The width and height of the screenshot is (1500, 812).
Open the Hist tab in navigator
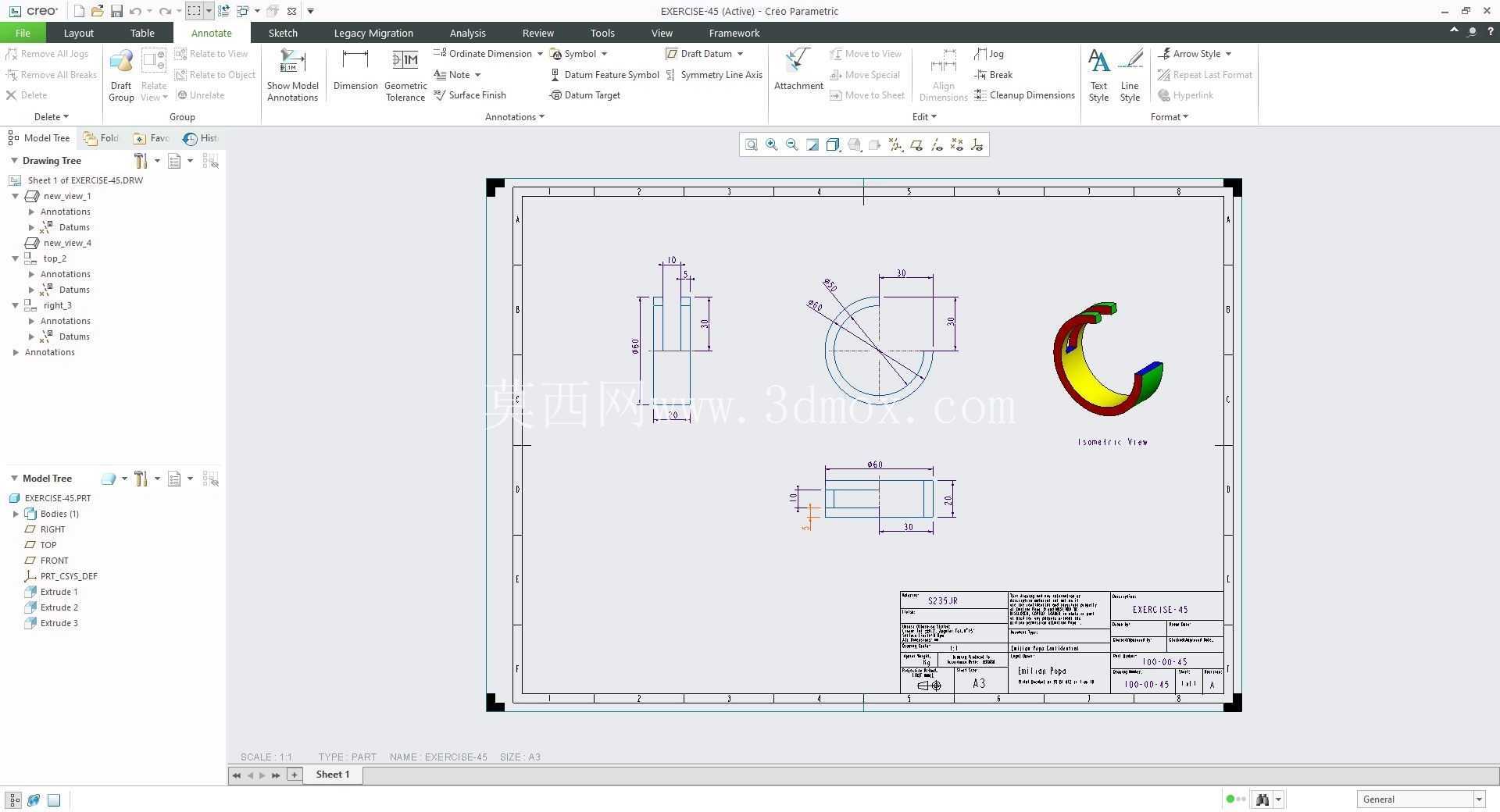pos(201,138)
